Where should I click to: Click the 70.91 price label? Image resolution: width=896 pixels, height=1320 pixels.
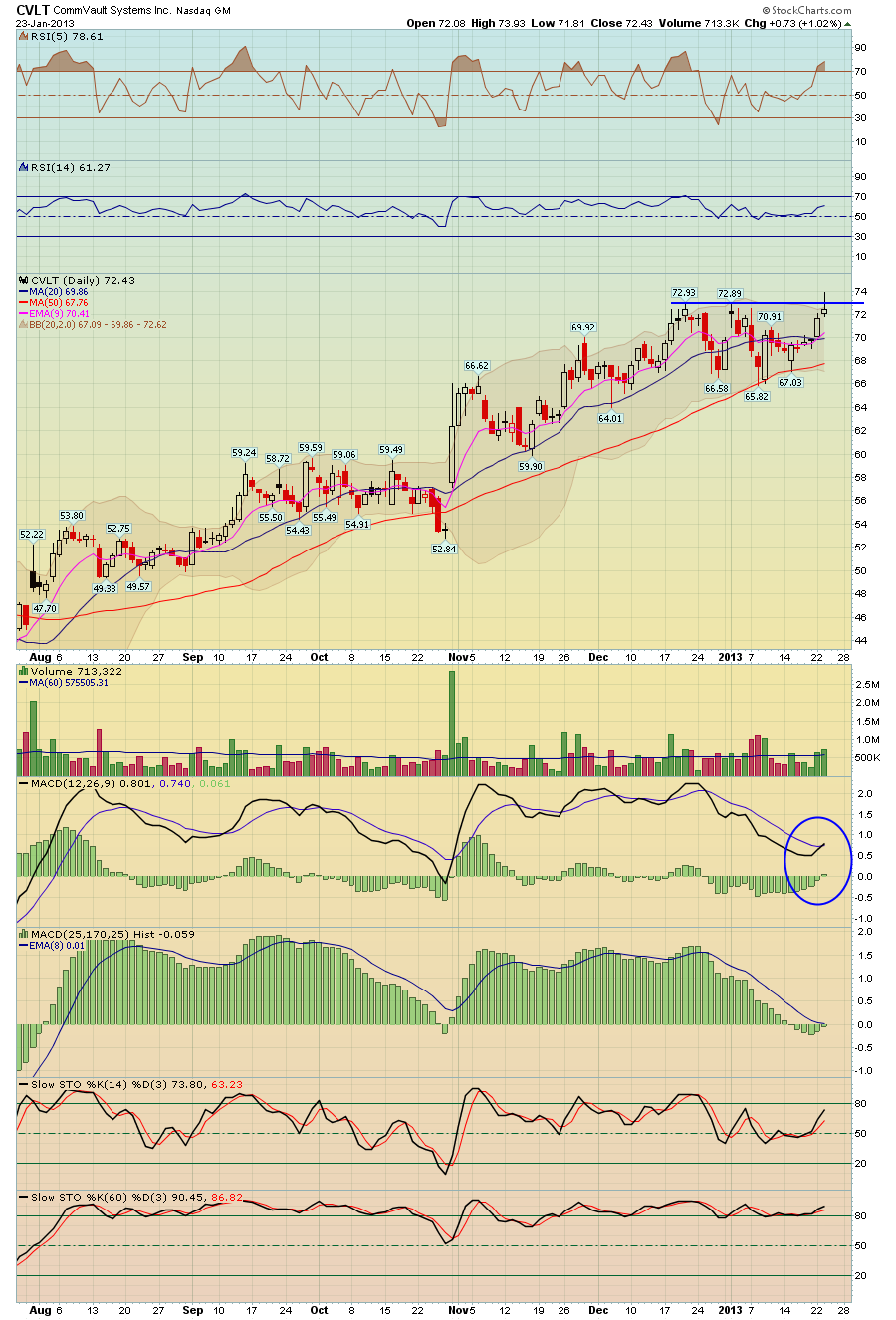[x=770, y=316]
